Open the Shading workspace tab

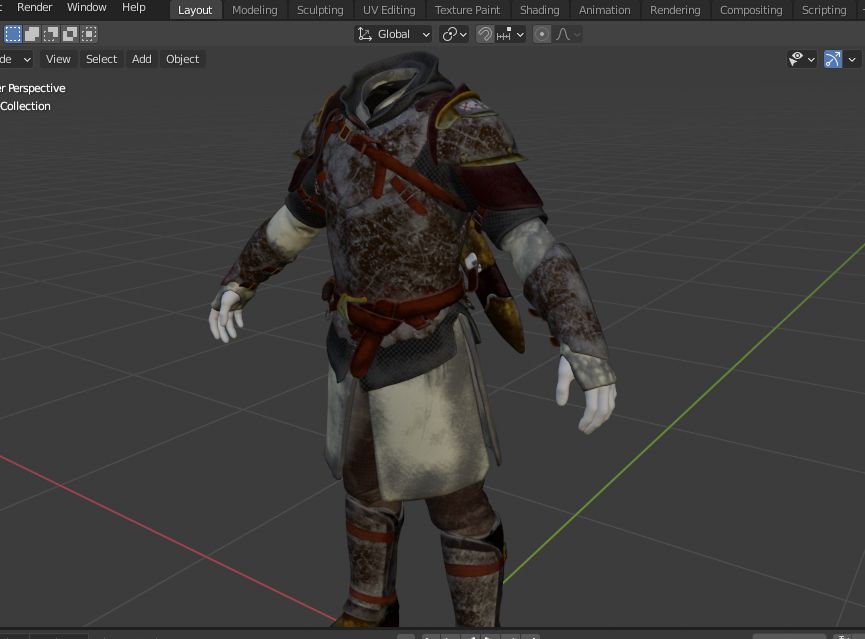coord(539,10)
